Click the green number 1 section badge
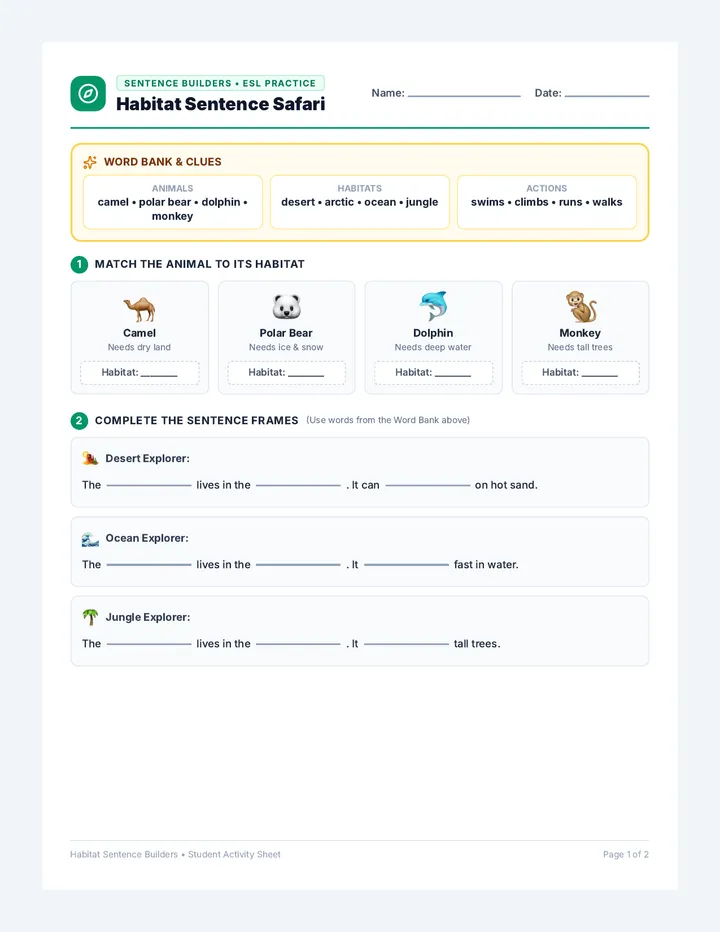Image resolution: width=720 pixels, height=932 pixels. click(79, 265)
